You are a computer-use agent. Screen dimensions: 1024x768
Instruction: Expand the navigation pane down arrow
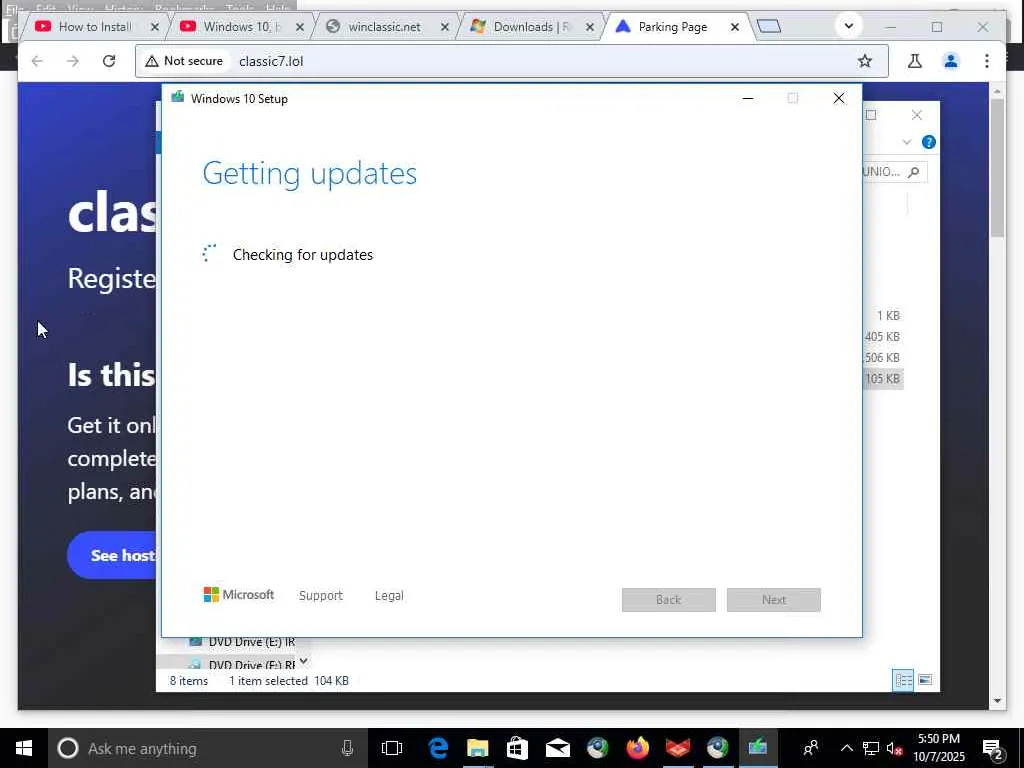click(x=303, y=662)
